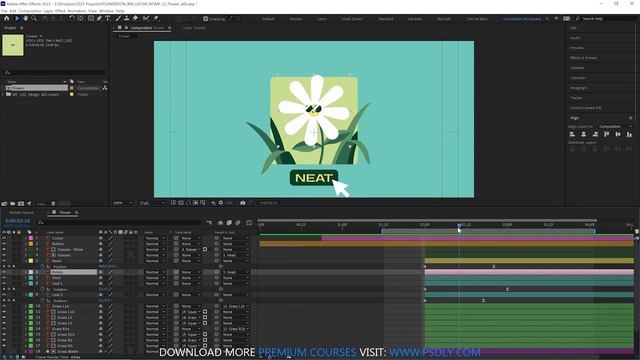This screenshot has width=640, height=360.
Task: Switch to the Standard workspace
Action: [385, 19]
